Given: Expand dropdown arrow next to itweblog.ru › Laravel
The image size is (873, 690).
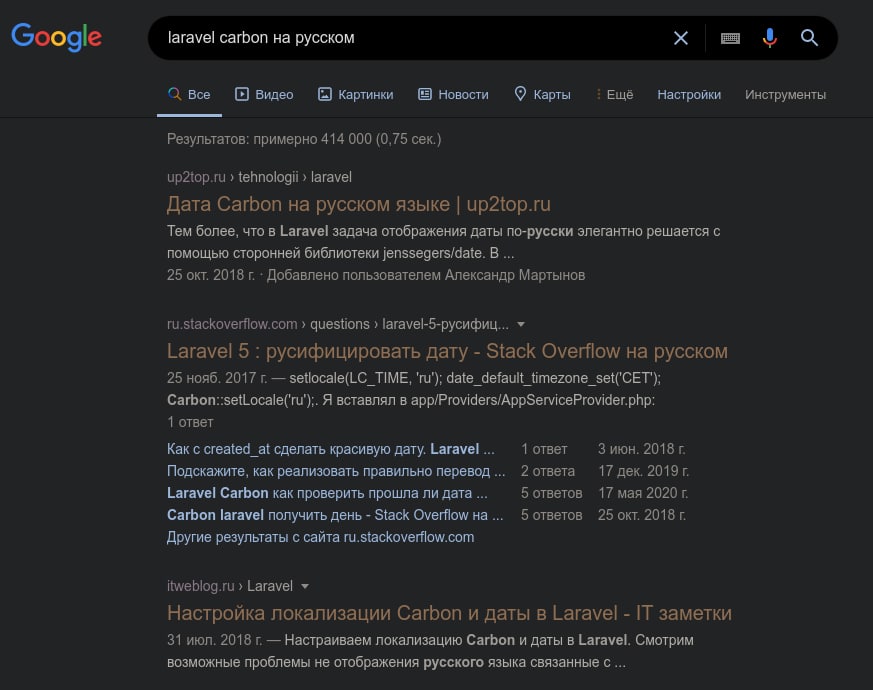Looking at the screenshot, I should click(x=305, y=586).
